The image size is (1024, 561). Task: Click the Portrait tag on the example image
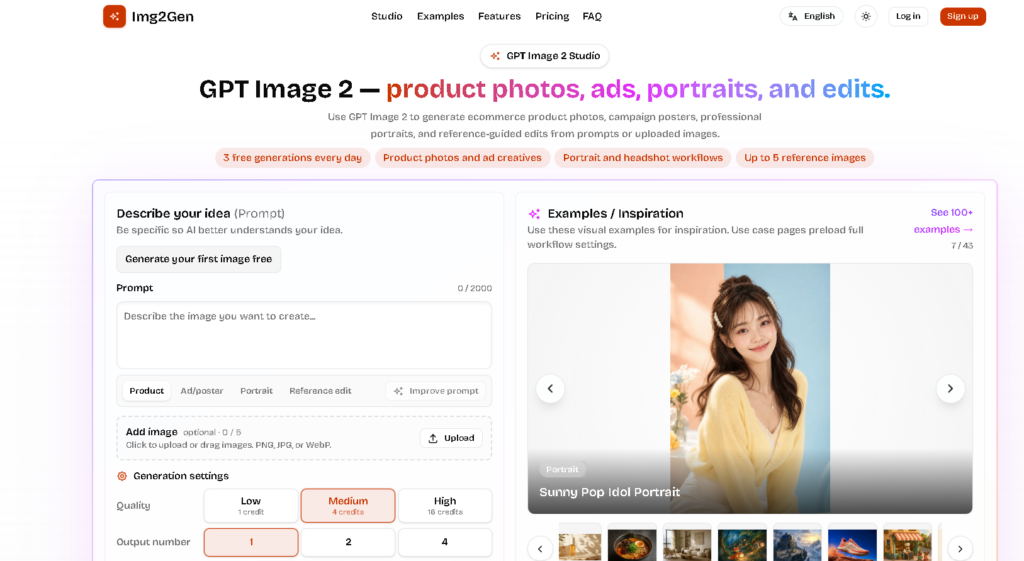click(x=562, y=470)
